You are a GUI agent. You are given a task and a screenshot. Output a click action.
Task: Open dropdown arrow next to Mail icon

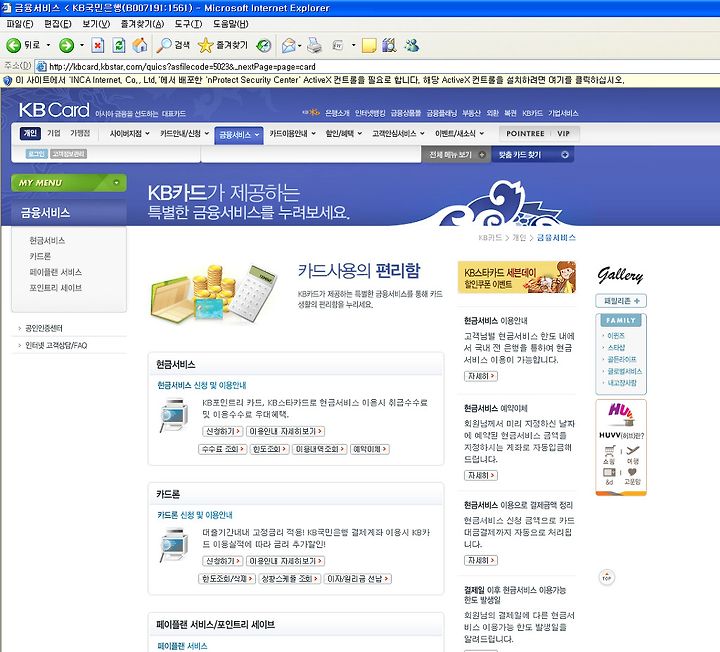pos(300,45)
